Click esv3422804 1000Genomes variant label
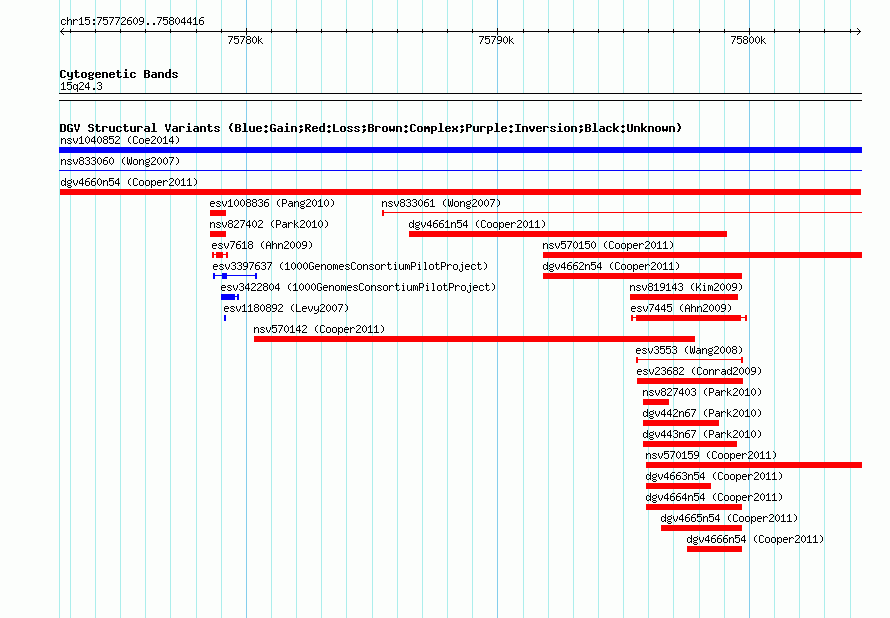 pyautogui.click(x=358, y=287)
